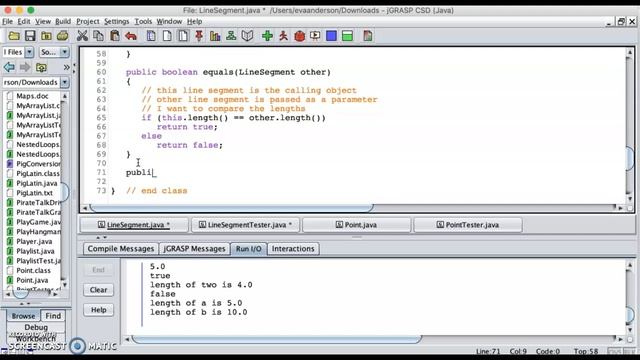The image size is (640, 360).
Task: Click the Clear button in Run I/O
Action: tap(98, 290)
